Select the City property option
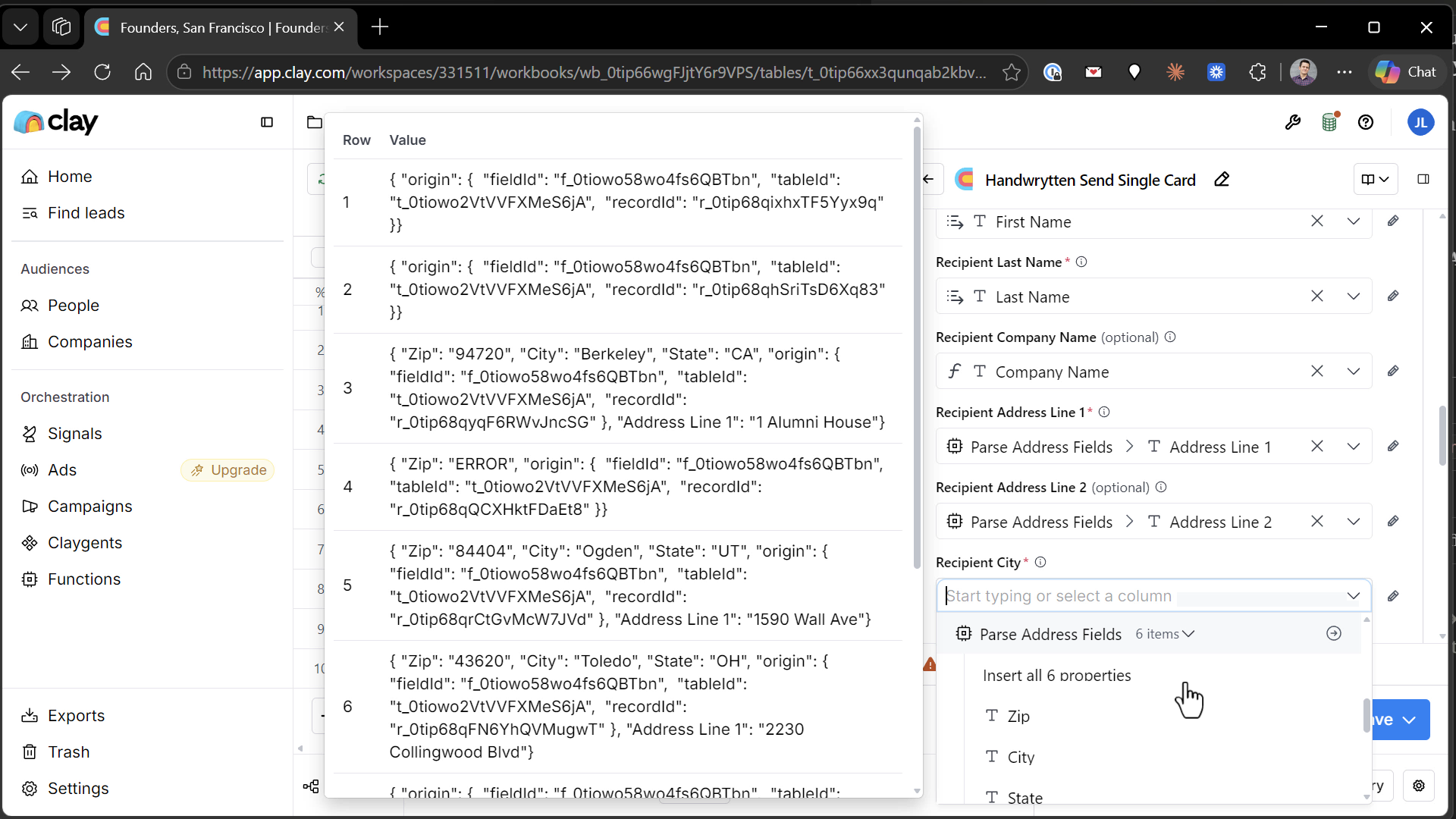The height and width of the screenshot is (819, 1456). 1021,757
